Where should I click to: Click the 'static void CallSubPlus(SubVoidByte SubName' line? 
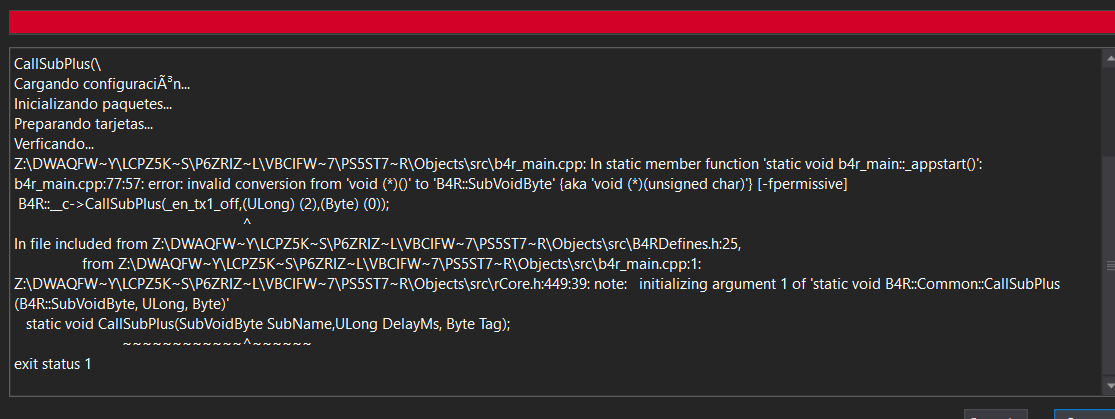268,324
